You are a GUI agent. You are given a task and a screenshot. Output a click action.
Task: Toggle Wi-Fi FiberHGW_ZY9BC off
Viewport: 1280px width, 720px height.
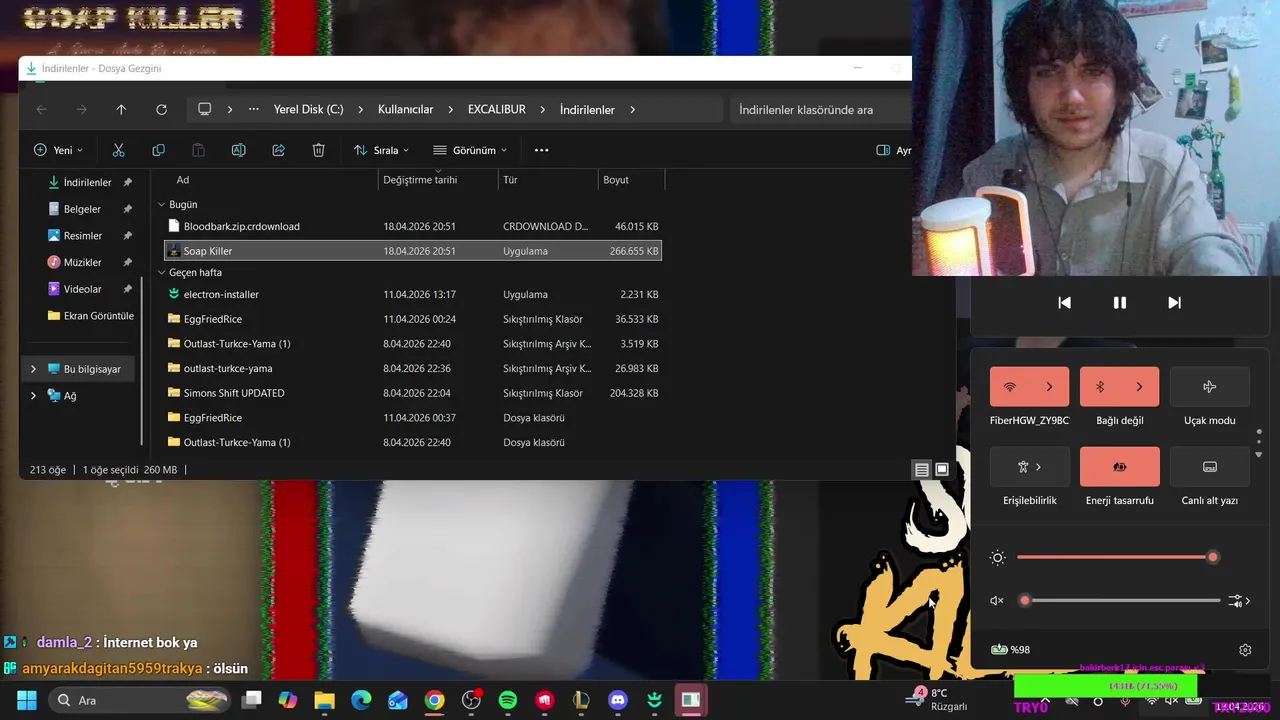(1010, 387)
